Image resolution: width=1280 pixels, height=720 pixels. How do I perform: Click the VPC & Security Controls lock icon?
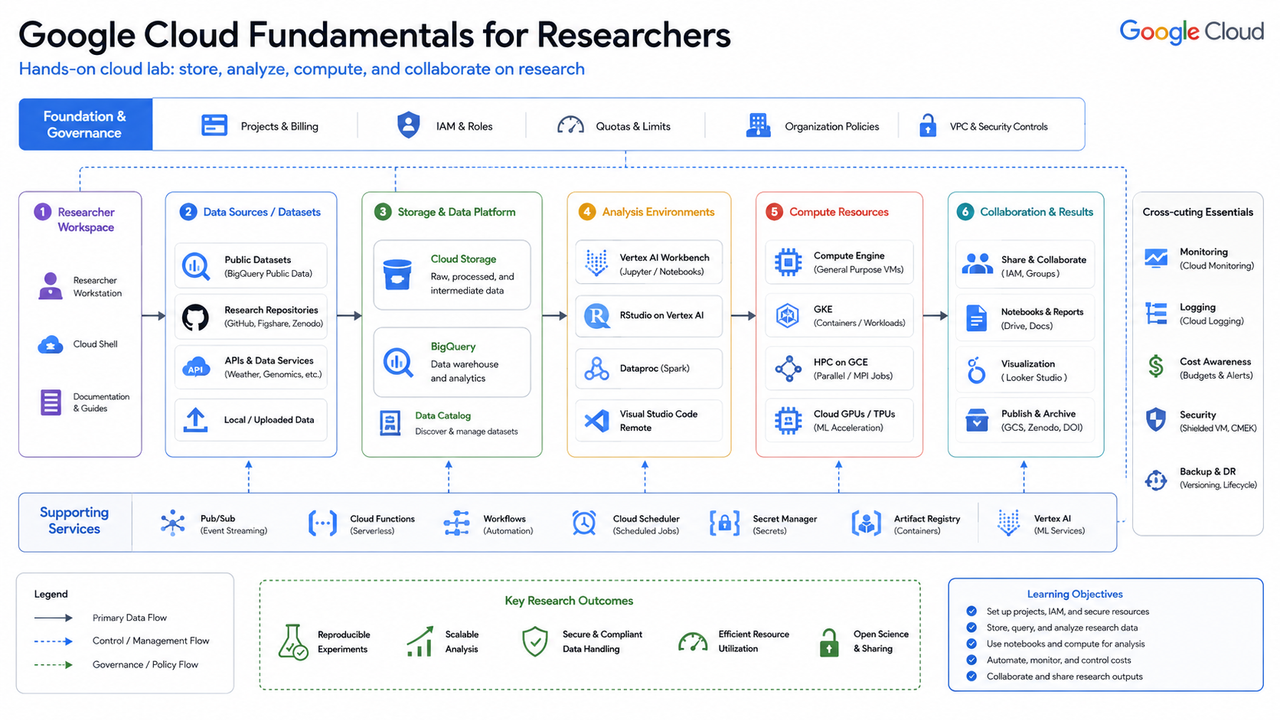coord(928,125)
